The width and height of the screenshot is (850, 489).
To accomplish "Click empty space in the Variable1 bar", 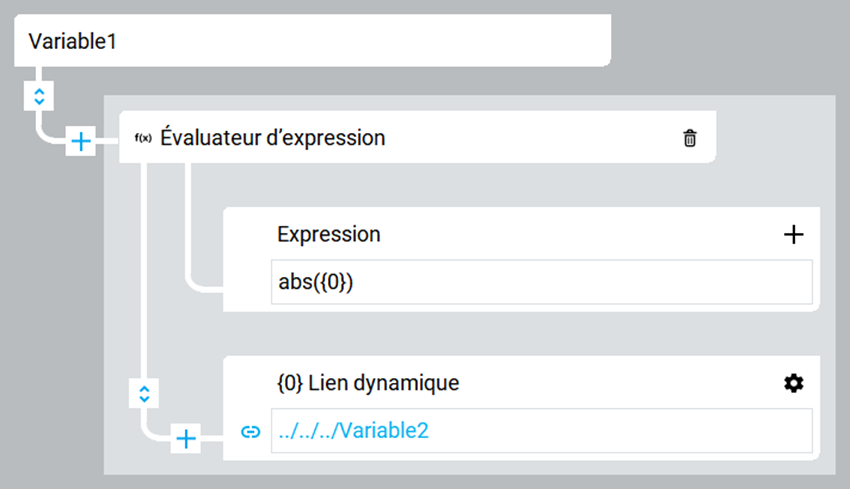I will 363,41.
